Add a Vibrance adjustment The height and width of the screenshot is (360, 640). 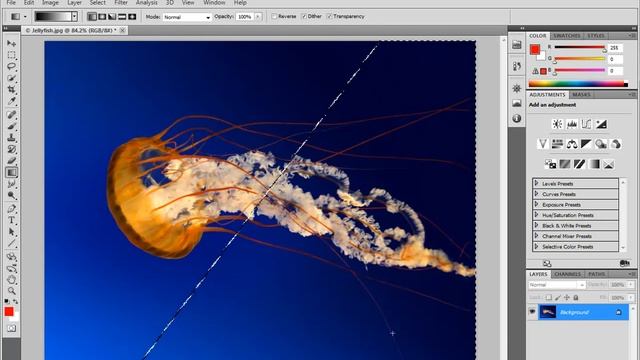pyautogui.click(x=542, y=144)
